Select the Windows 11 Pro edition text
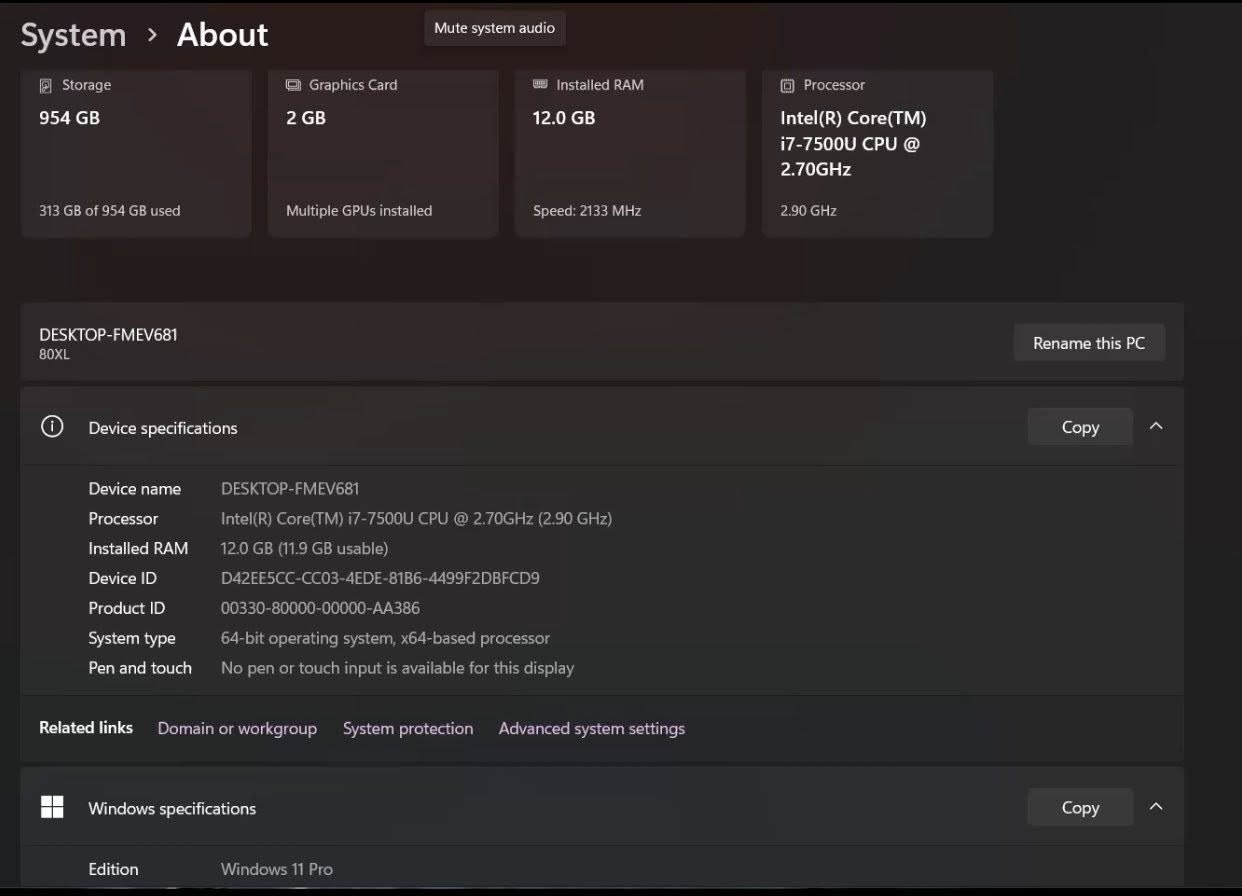This screenshot has width=1242, height=896. pyautogui.click(x=277, y=869)
